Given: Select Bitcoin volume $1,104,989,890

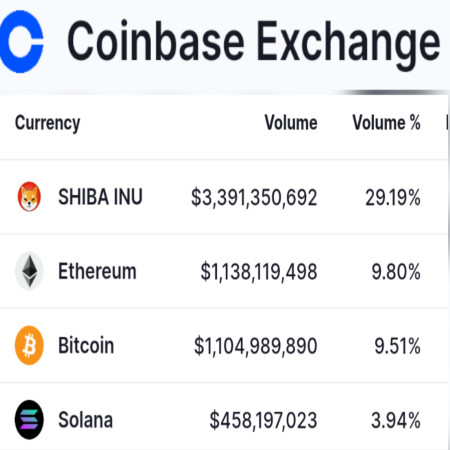Looking at the screenshot, I should [x=256, y=346].
